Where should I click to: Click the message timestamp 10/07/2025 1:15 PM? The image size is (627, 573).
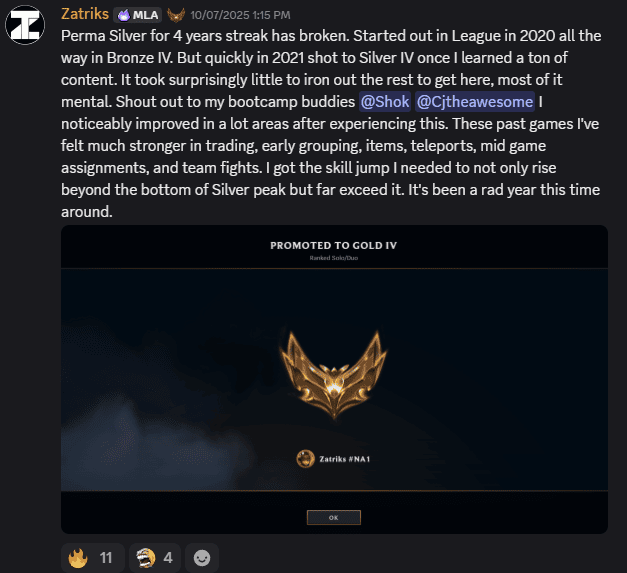pyautogui.click(x=240, y=15)
